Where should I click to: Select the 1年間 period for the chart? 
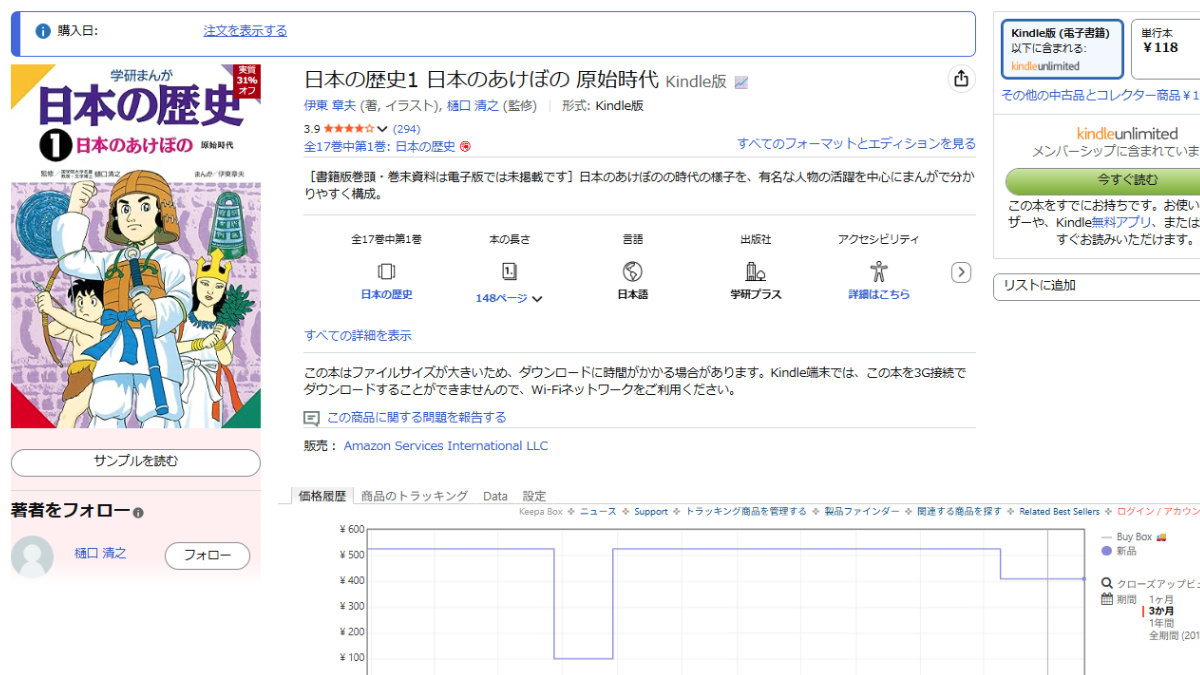click(x=1162, y=623)
